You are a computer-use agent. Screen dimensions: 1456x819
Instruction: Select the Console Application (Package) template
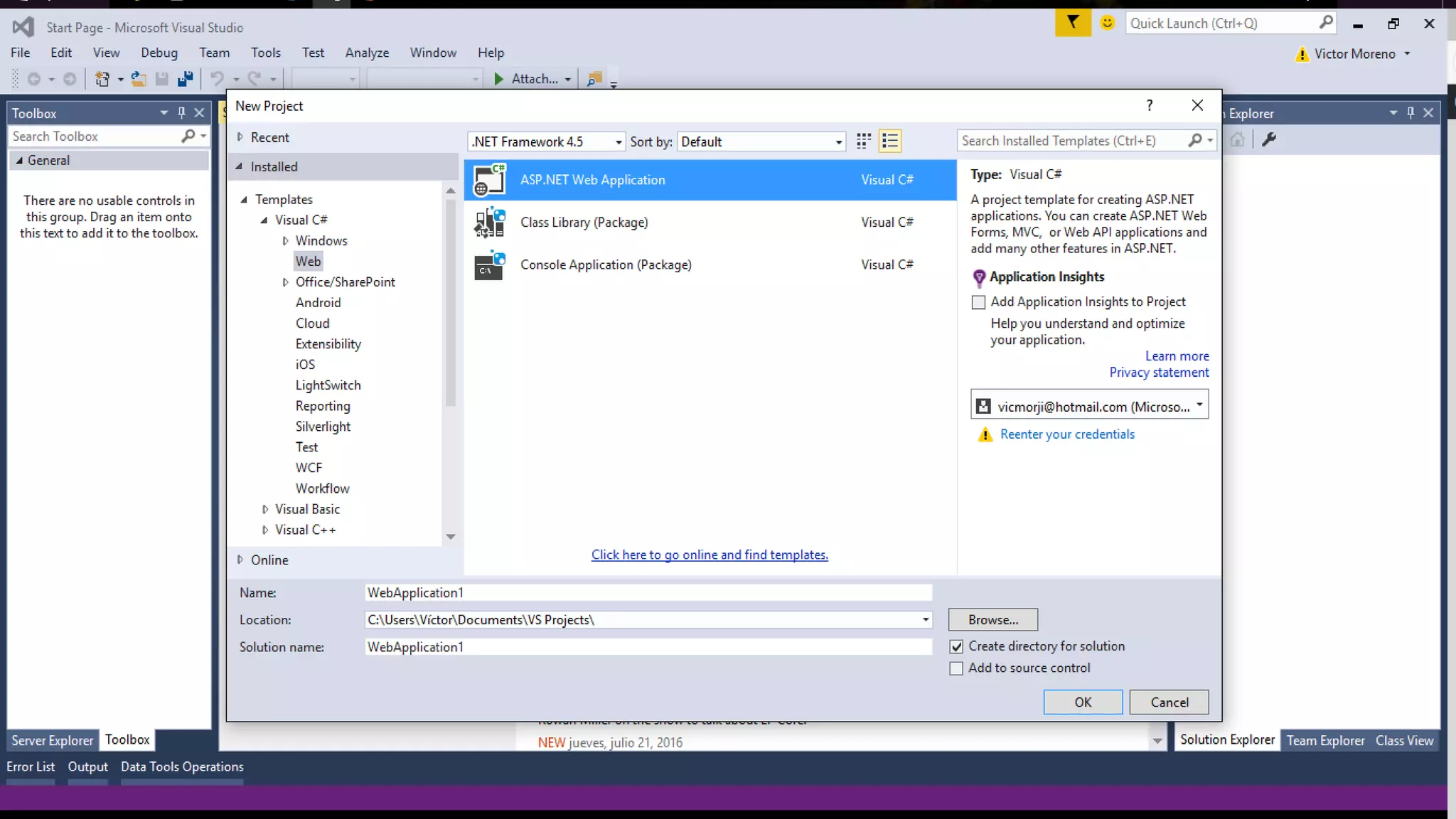[x=605, y=264]
